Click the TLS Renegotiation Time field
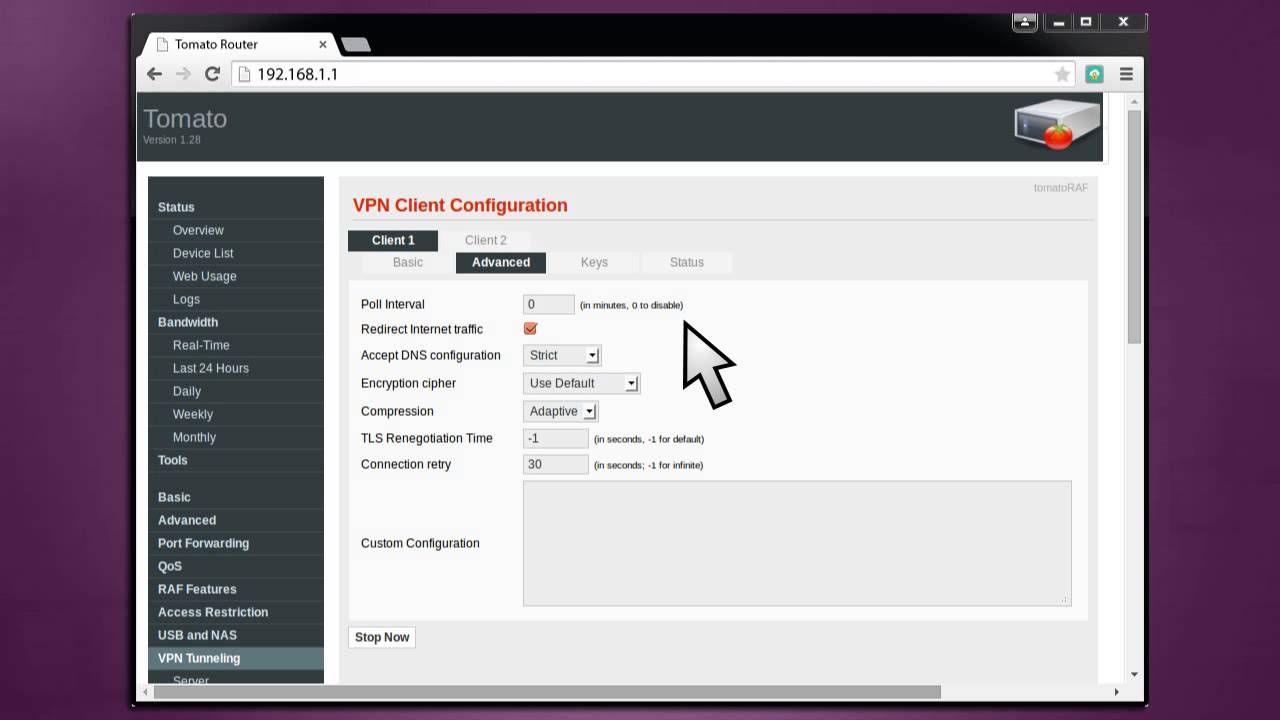 (556, 438)
